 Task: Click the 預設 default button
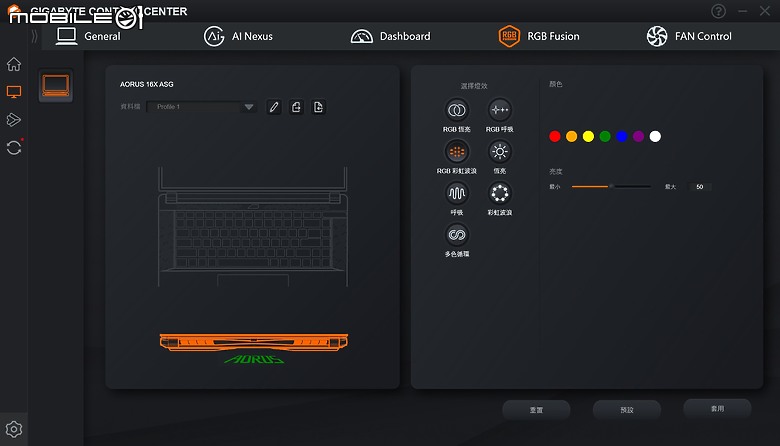click(627, 410)
